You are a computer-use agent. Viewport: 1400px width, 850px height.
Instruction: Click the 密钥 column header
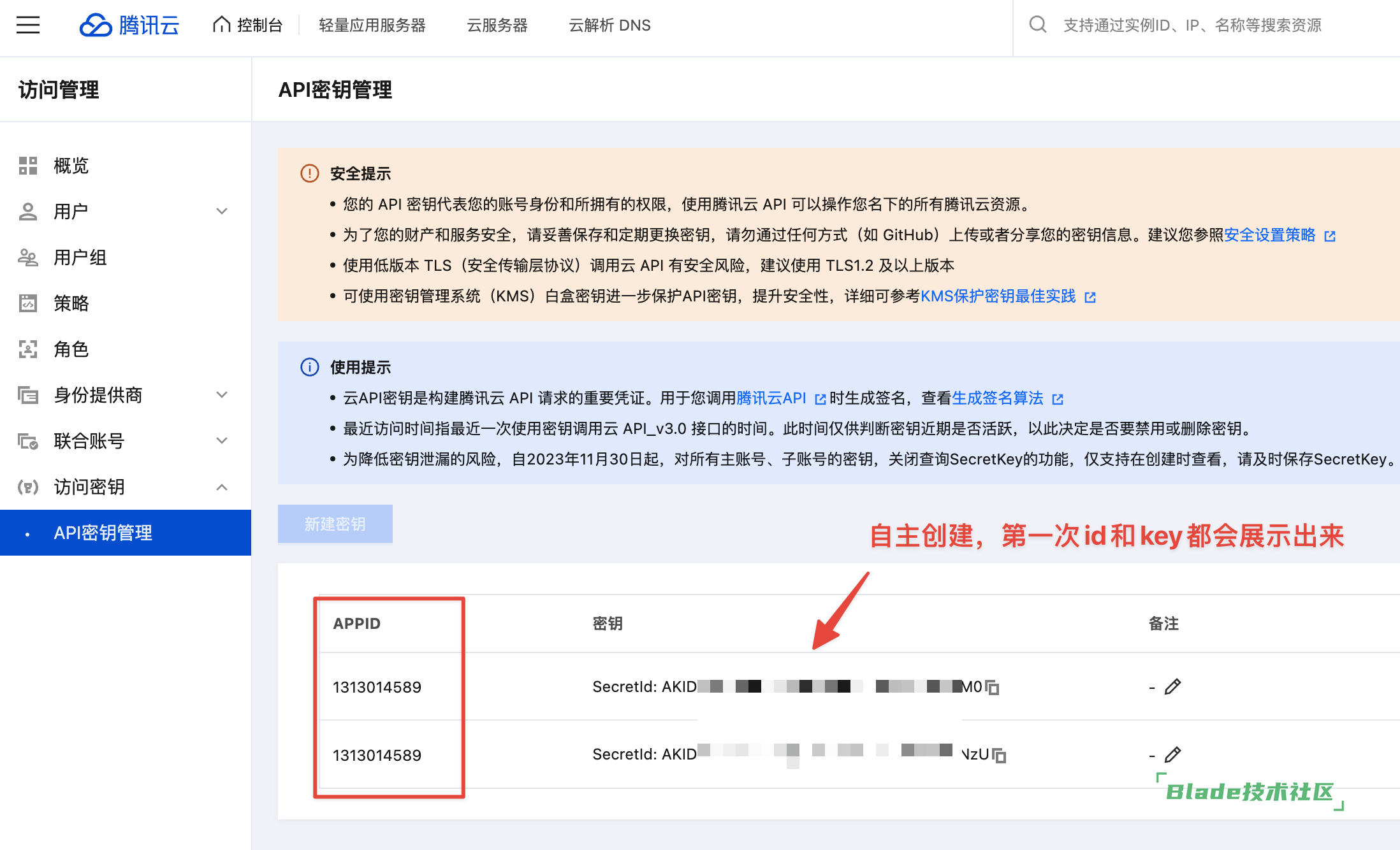(608, 623)
